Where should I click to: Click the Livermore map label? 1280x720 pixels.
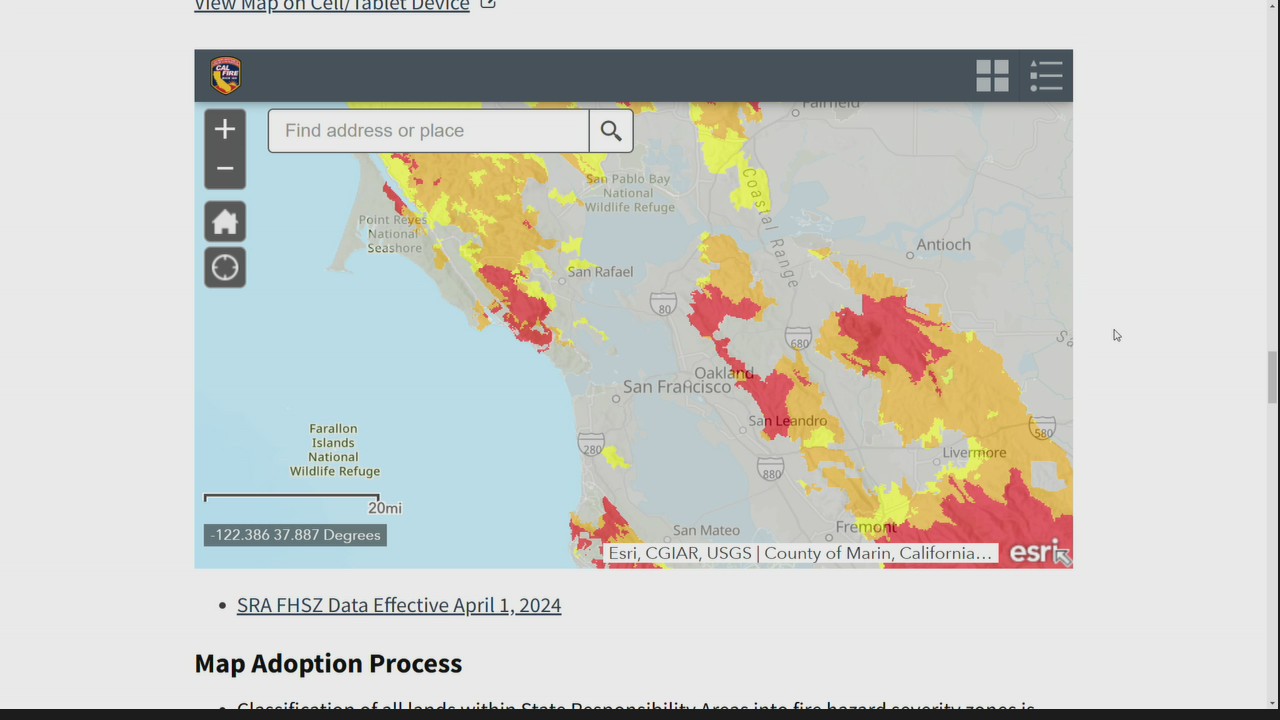pos(974,453)
